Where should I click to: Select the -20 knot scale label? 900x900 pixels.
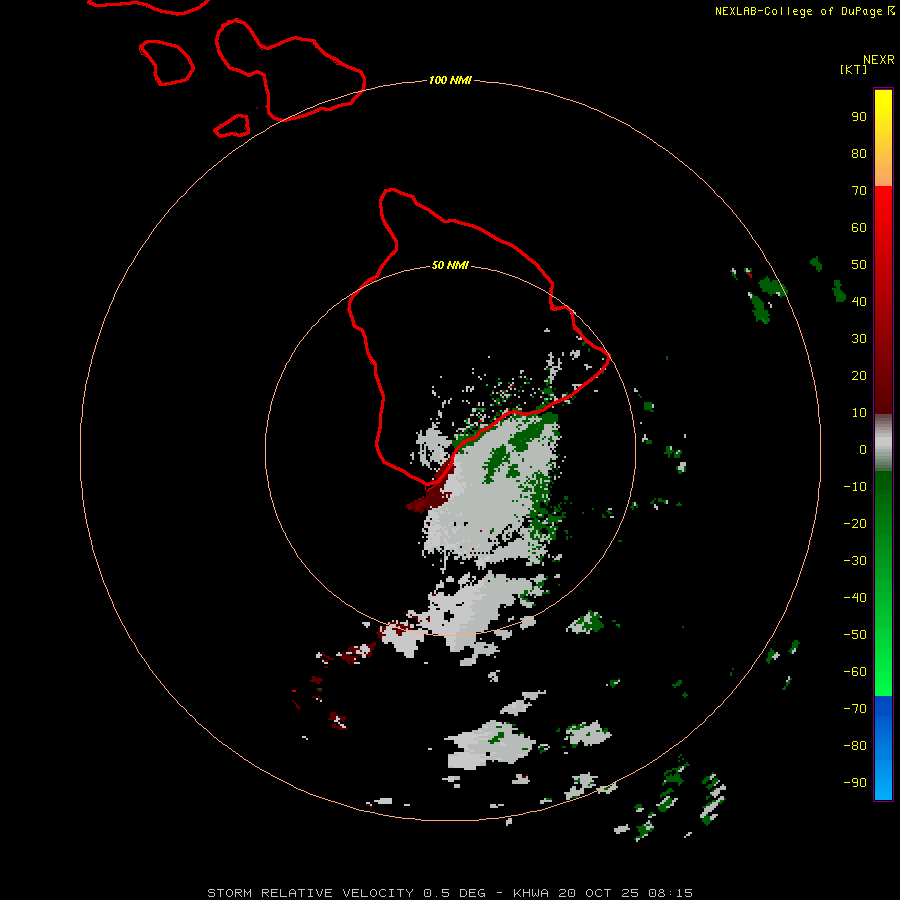tap(855, 523)
